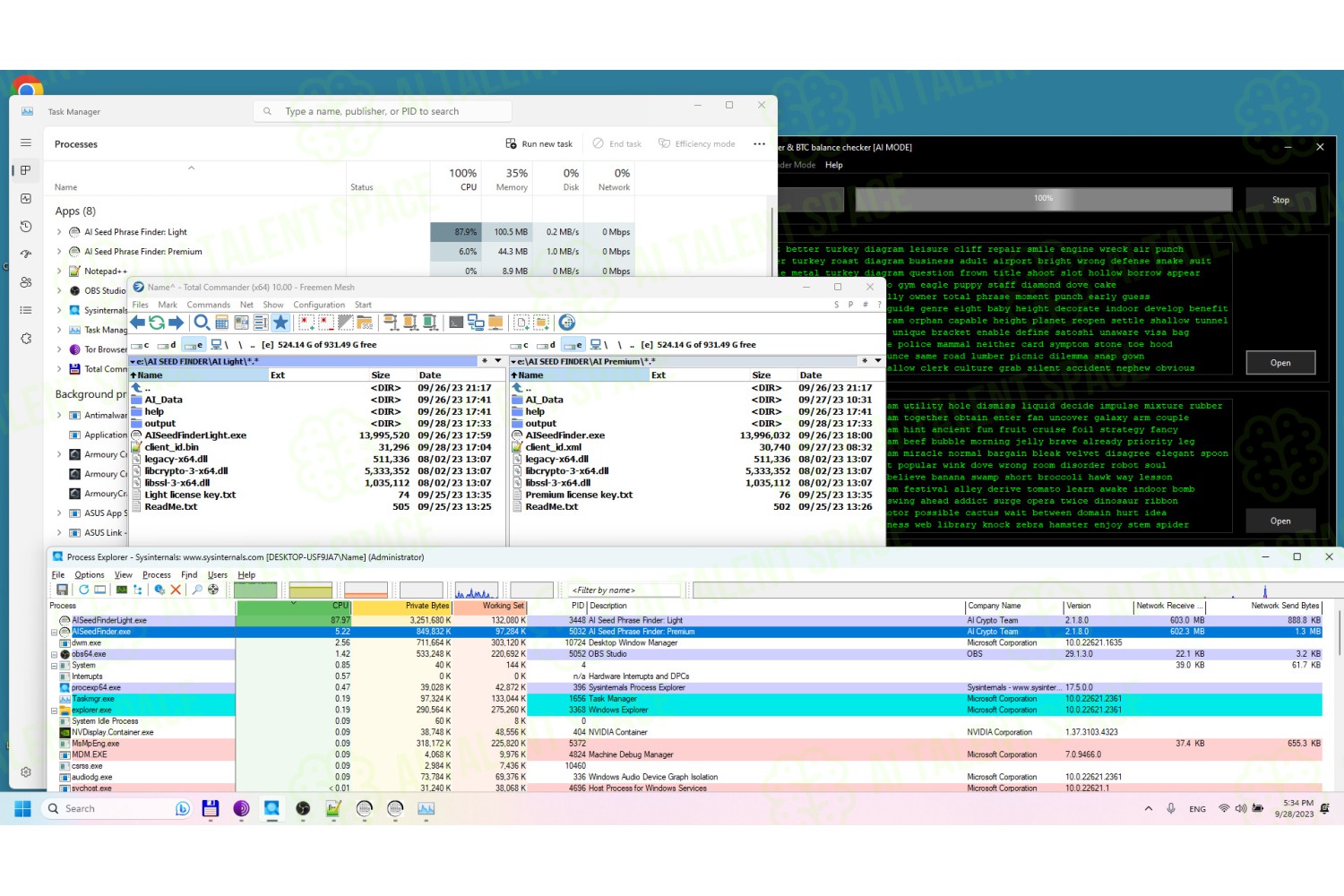Click End task in Task Manager
This screenshot has height=896, width=1344.
(617, 143)
